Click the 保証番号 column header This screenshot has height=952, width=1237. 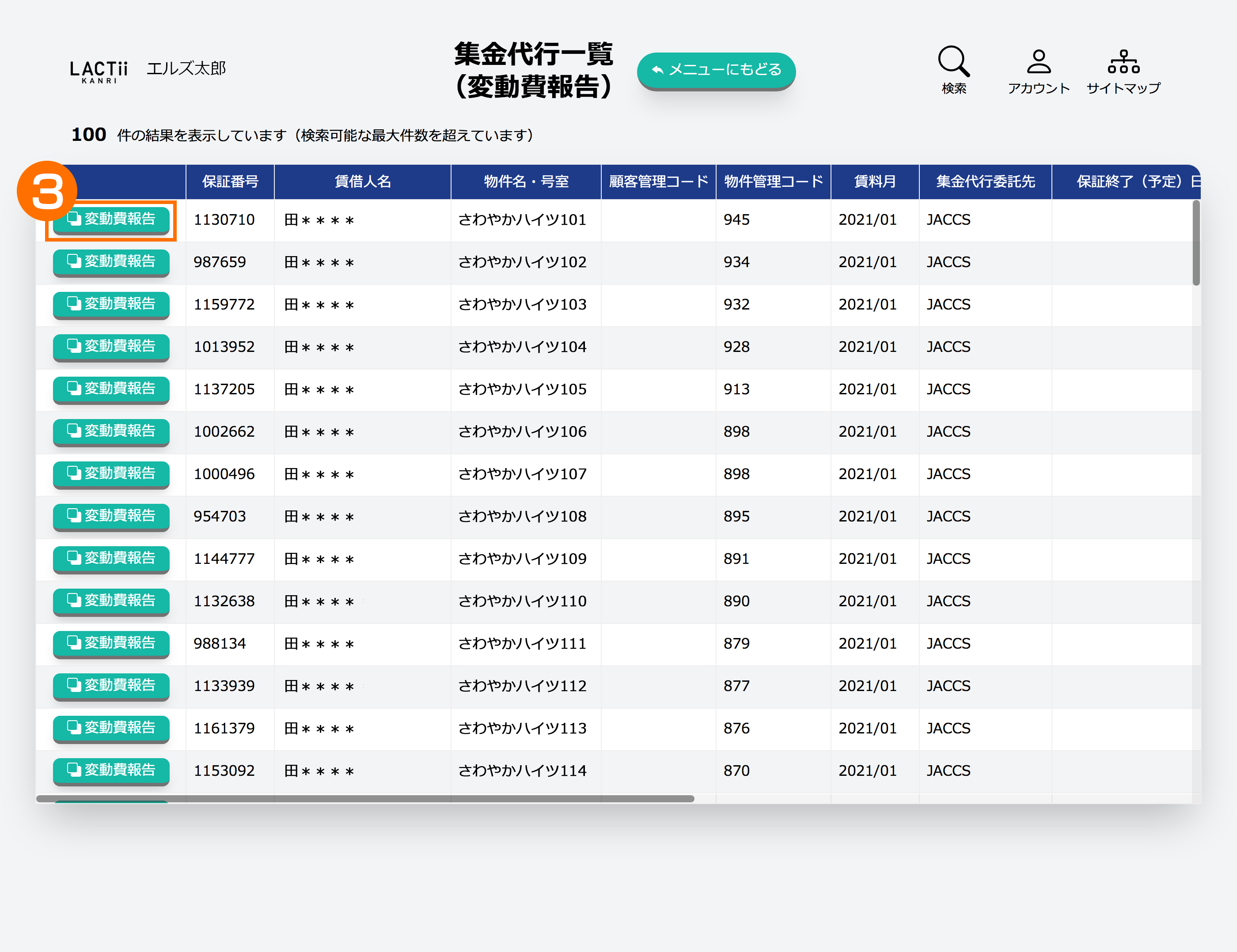pos(230,181)
